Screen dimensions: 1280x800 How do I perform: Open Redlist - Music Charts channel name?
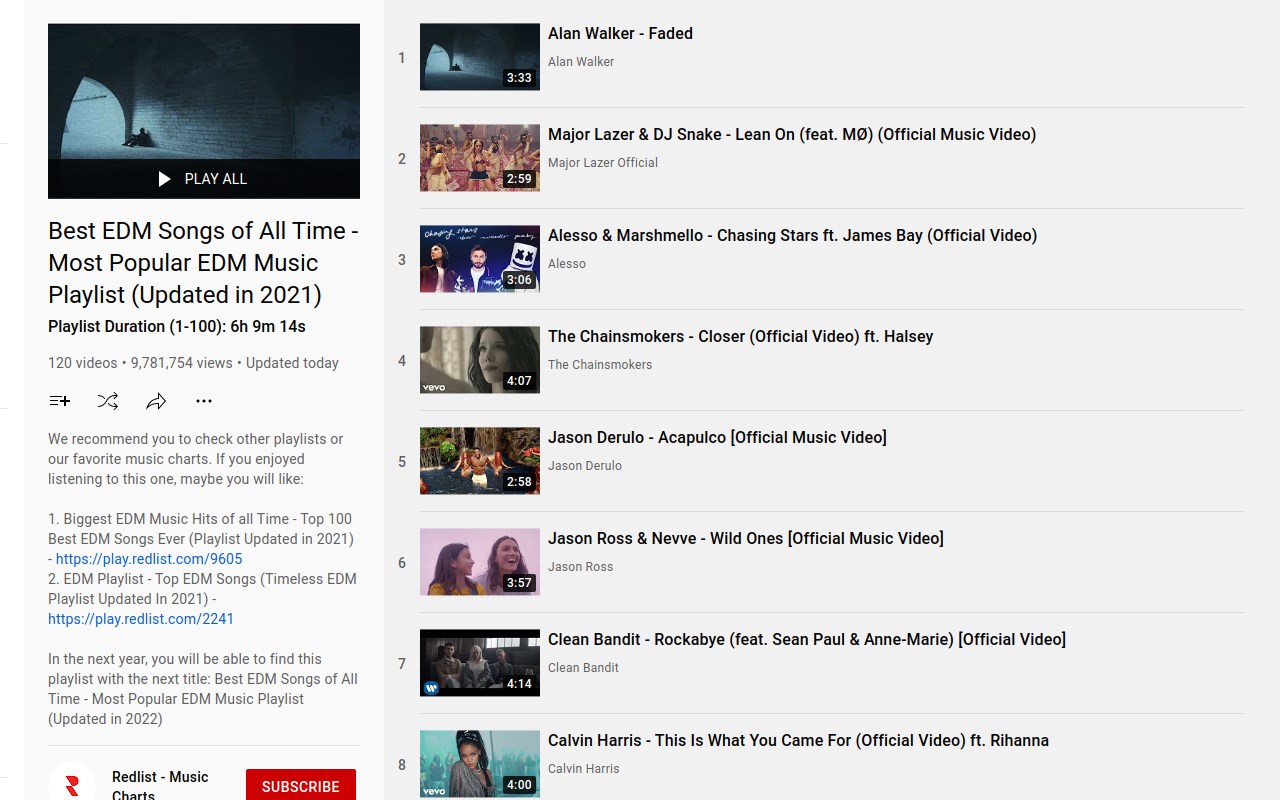pos(160,785)
